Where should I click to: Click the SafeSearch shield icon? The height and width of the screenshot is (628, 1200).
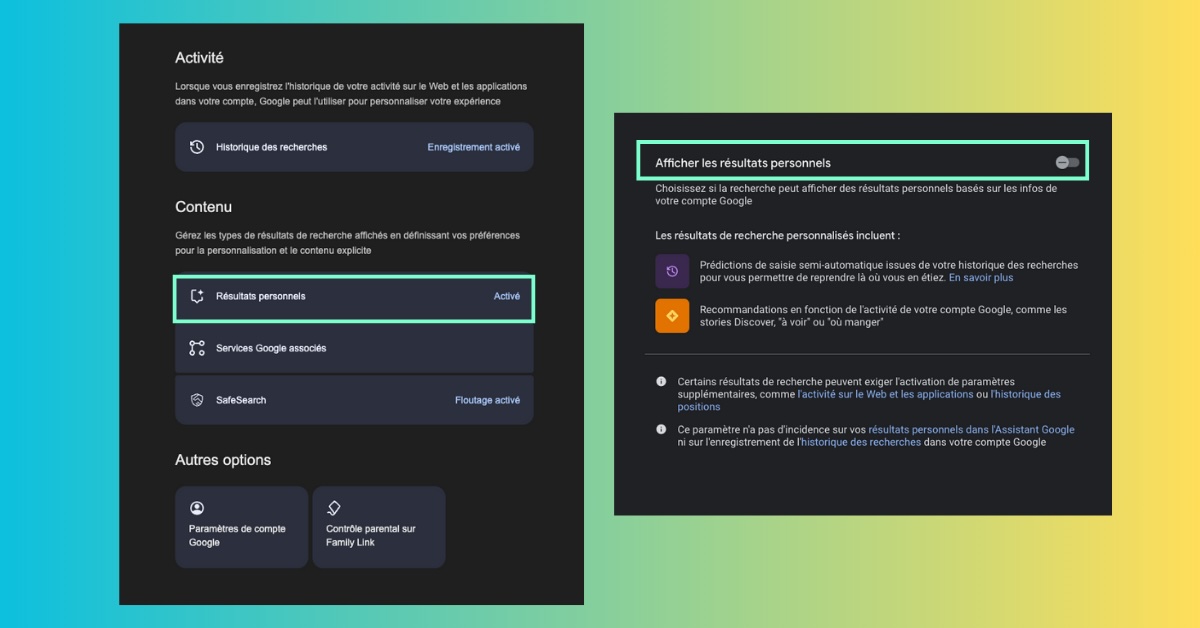[x=197, y=400]
